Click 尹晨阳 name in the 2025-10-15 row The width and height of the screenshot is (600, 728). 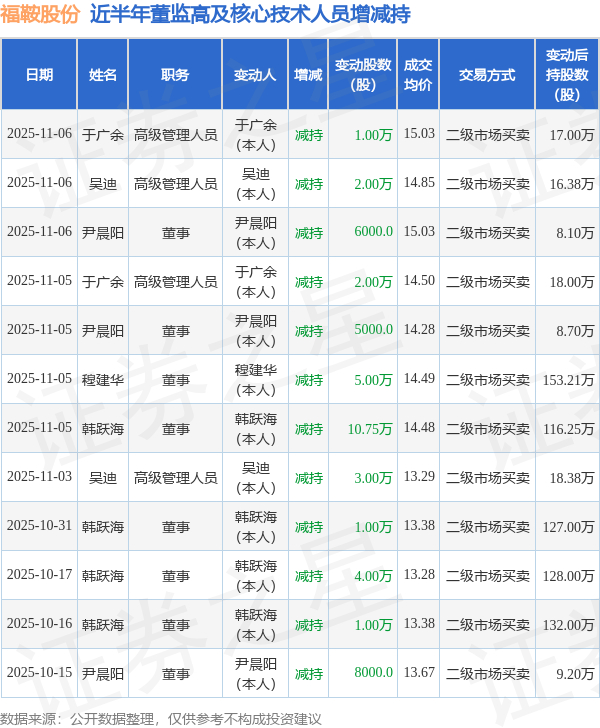pyautogui.click(x=103, y=674)
